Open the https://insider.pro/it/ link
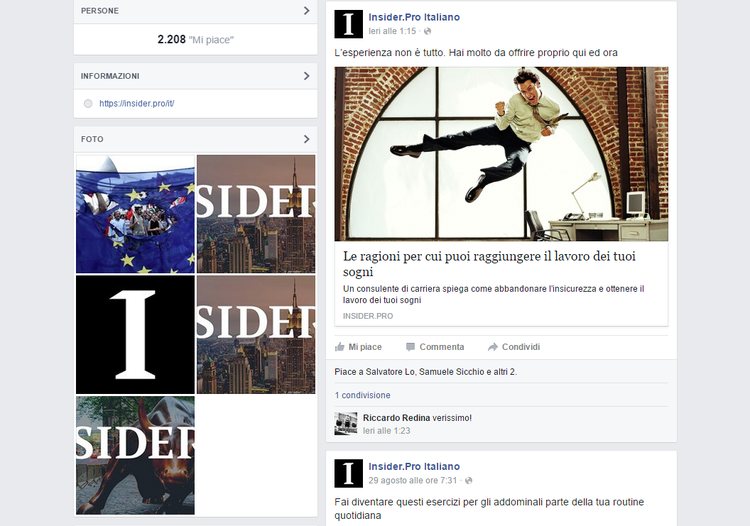 [137, 103]
